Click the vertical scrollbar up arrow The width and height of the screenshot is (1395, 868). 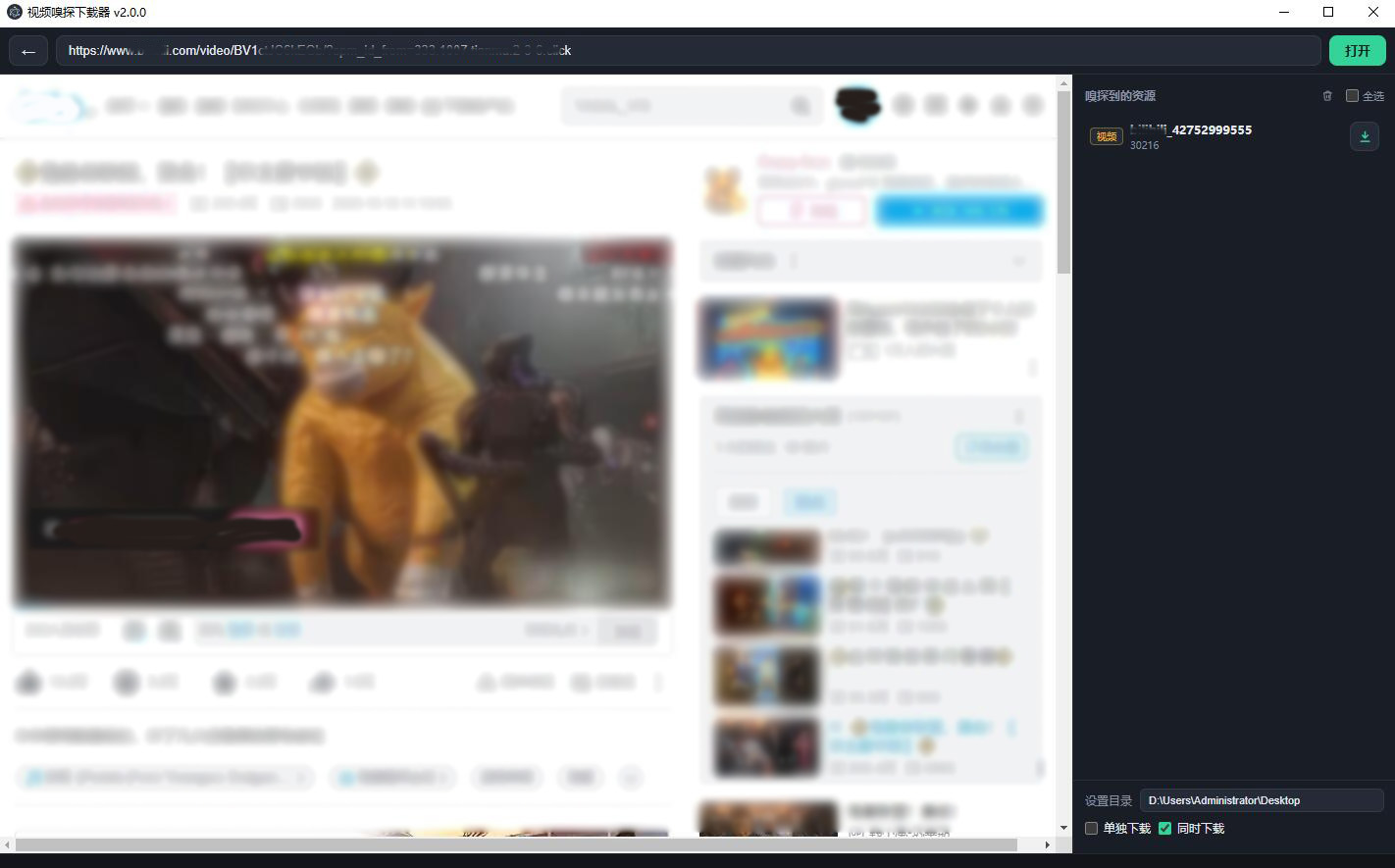coord(1063,84)
